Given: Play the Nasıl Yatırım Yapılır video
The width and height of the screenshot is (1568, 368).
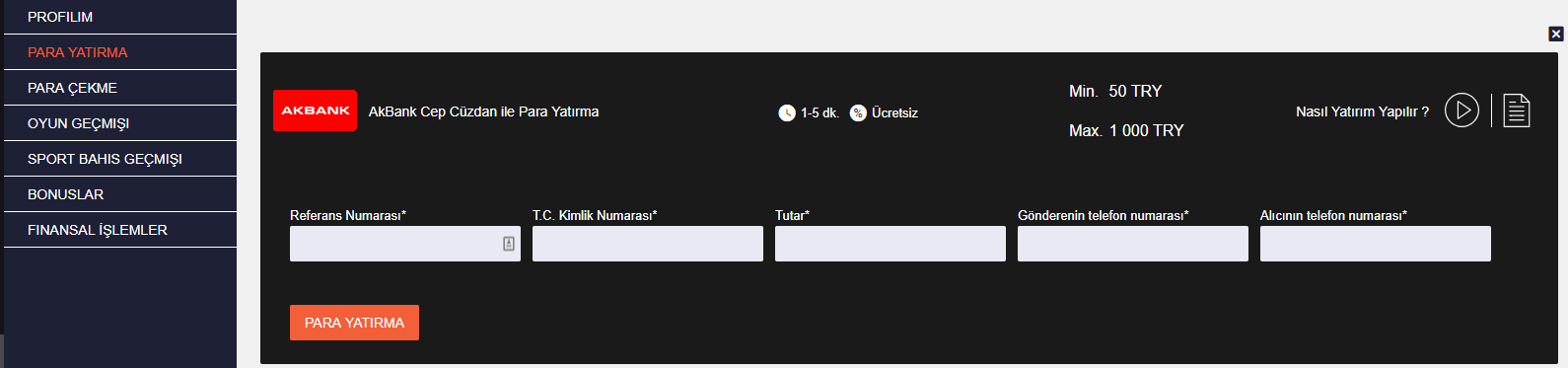Looking at the screenshot, I should pyautogui.click(x=1461, y=110).
